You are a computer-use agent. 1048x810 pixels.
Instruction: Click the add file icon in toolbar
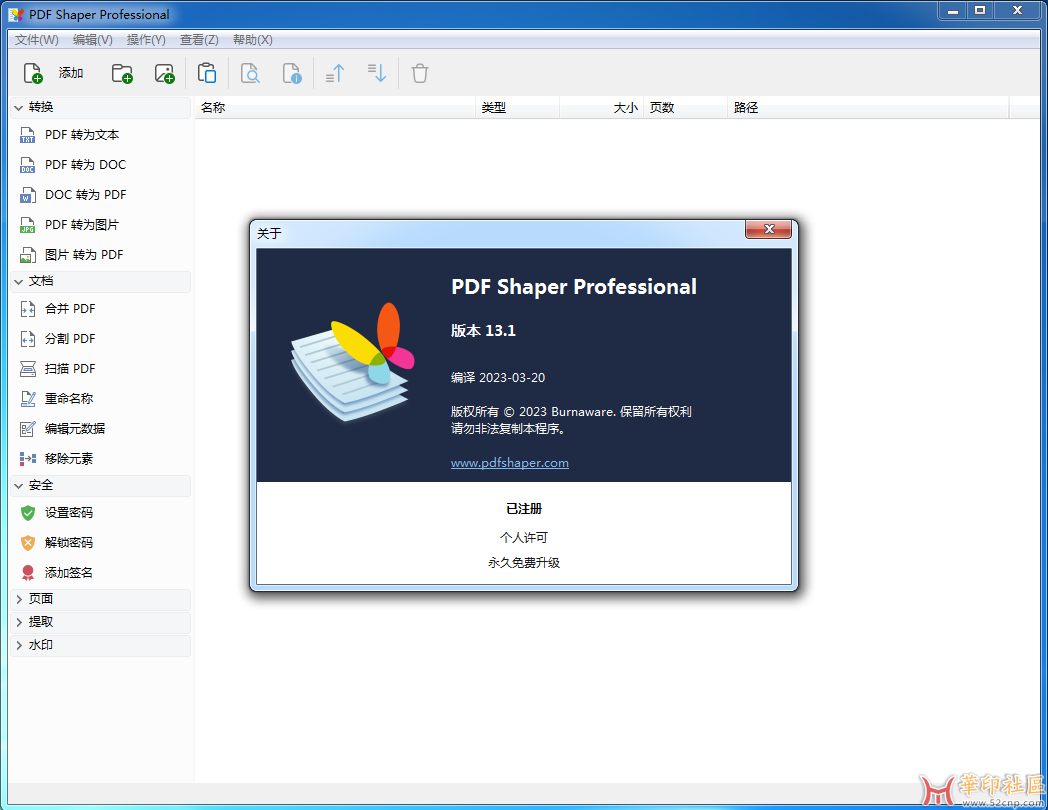coord(33,73)
